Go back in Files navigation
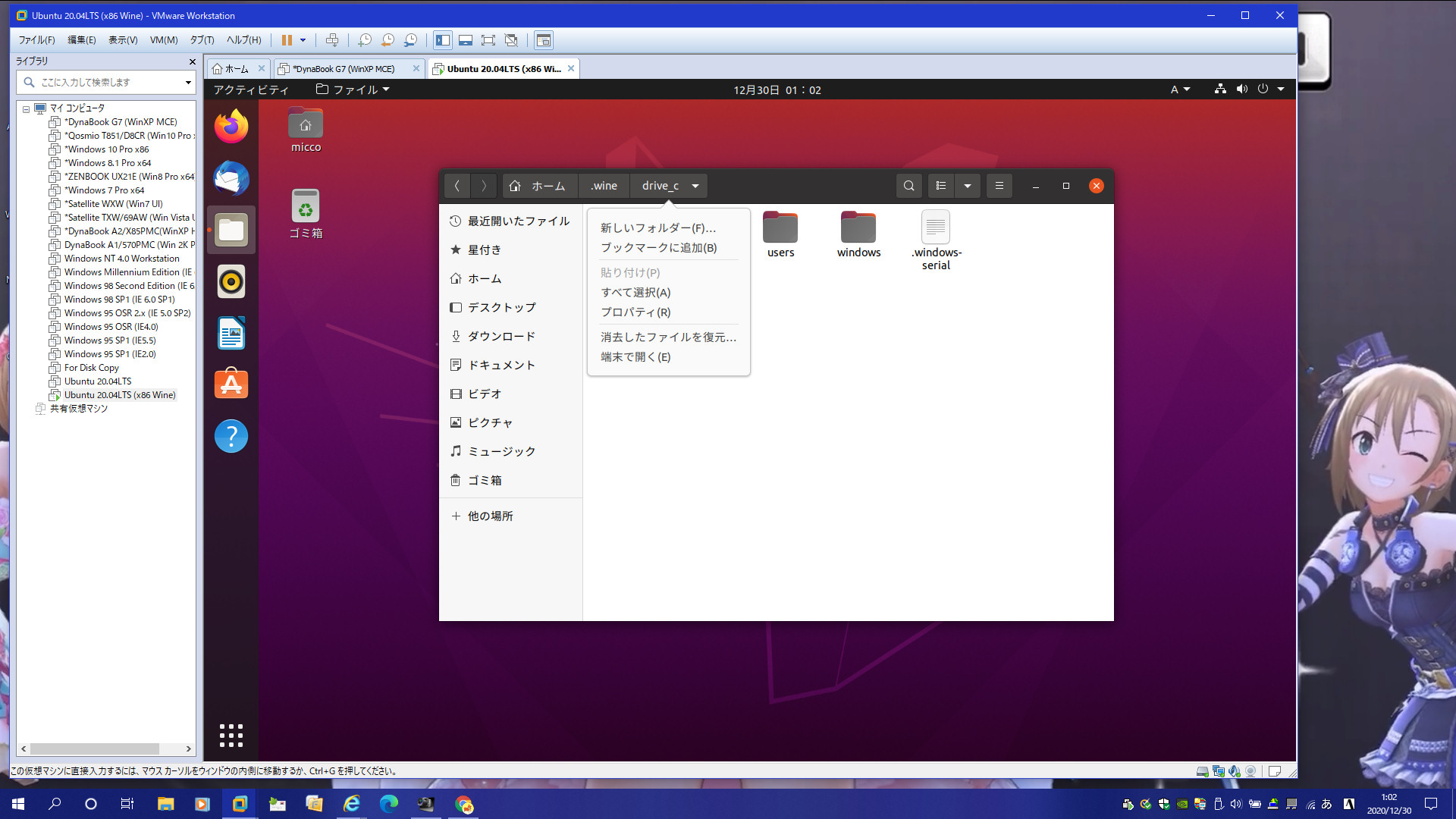Viewport: 1456px width, 819px height. click(457, 186)
